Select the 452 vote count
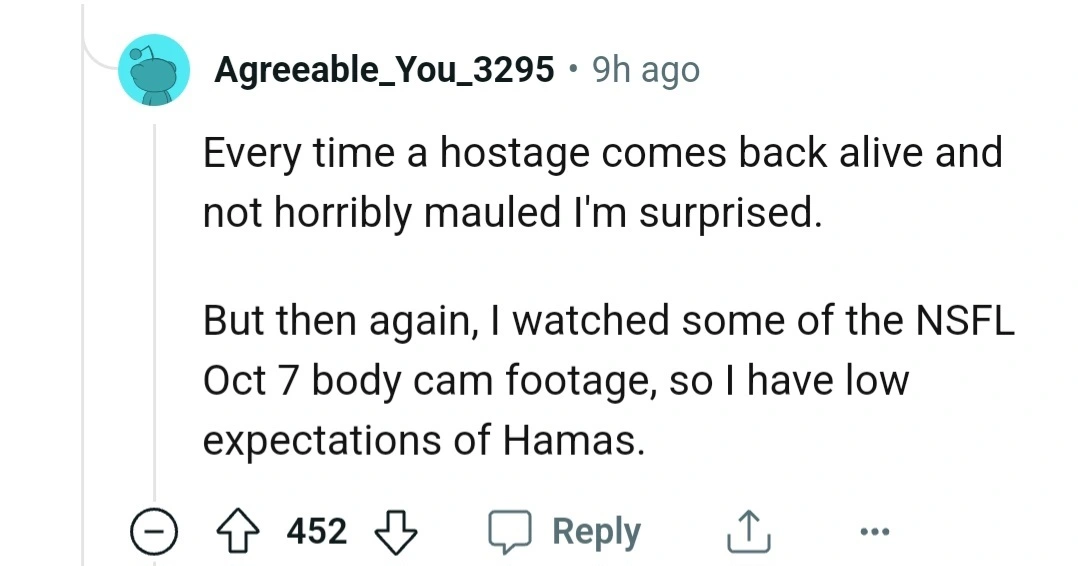This screenshot has width=1078, height=566. tap(317, 532)
